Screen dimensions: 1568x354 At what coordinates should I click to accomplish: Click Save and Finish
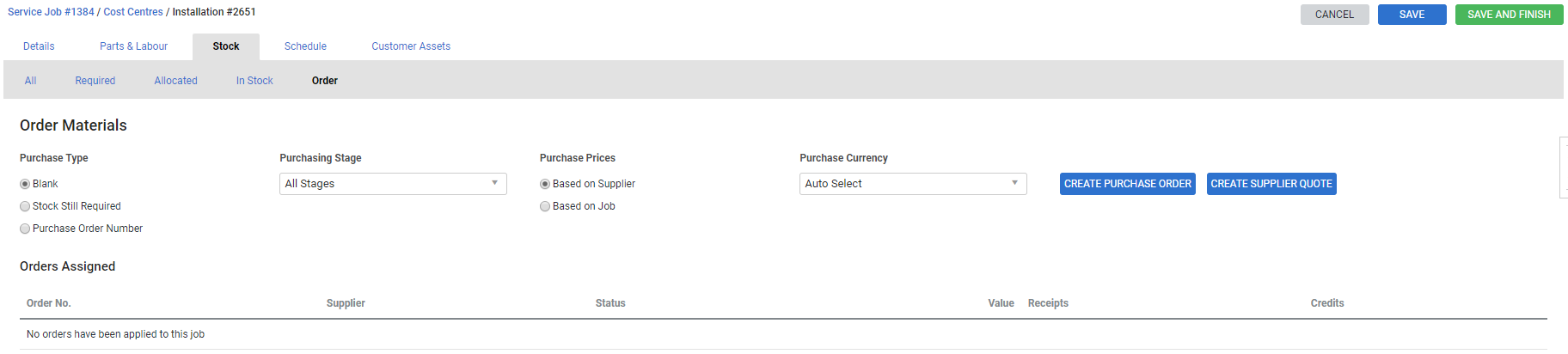(x=1509, y=15)
